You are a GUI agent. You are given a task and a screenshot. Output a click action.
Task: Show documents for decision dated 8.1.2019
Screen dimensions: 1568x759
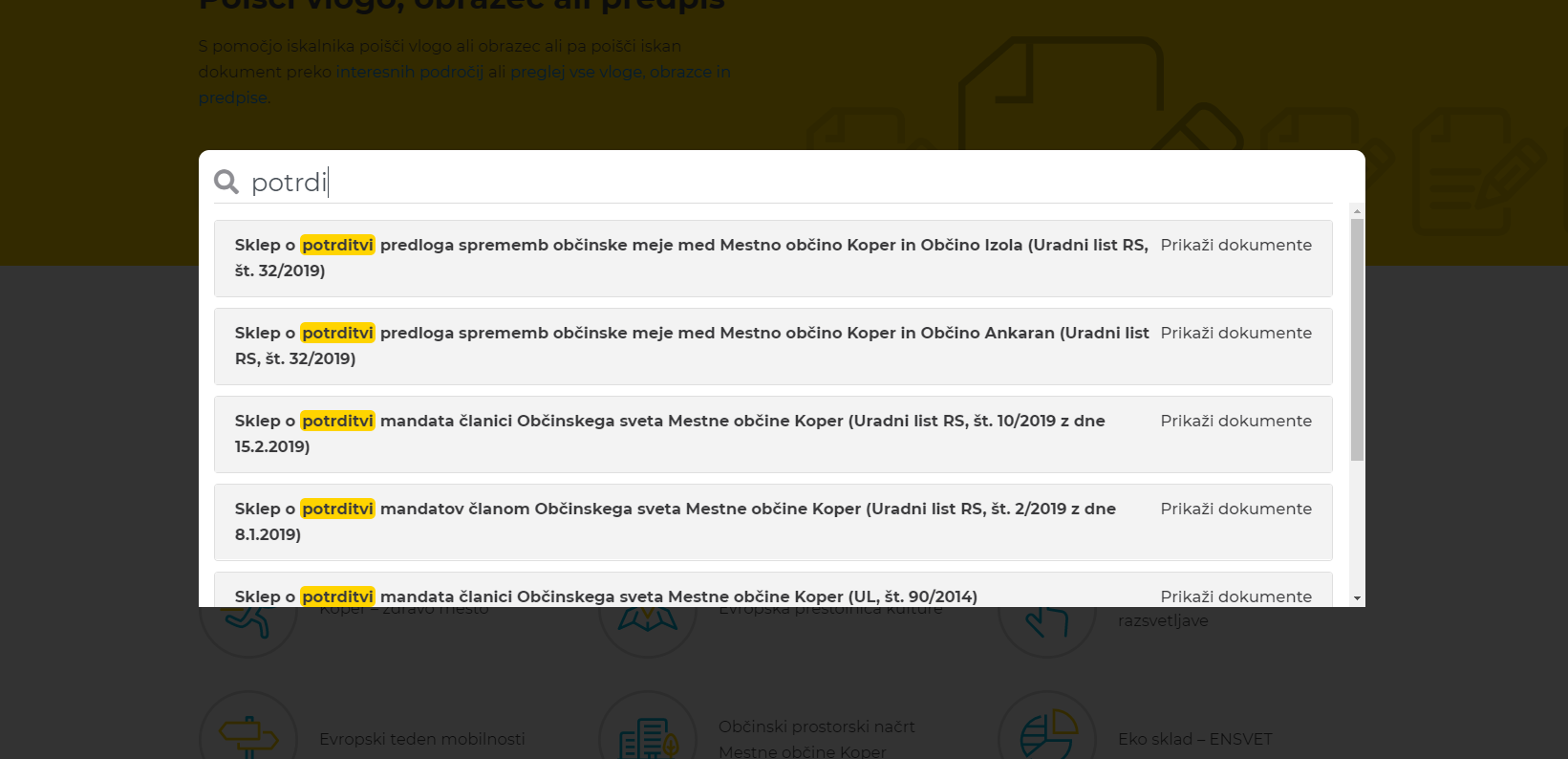point(1235,509)
